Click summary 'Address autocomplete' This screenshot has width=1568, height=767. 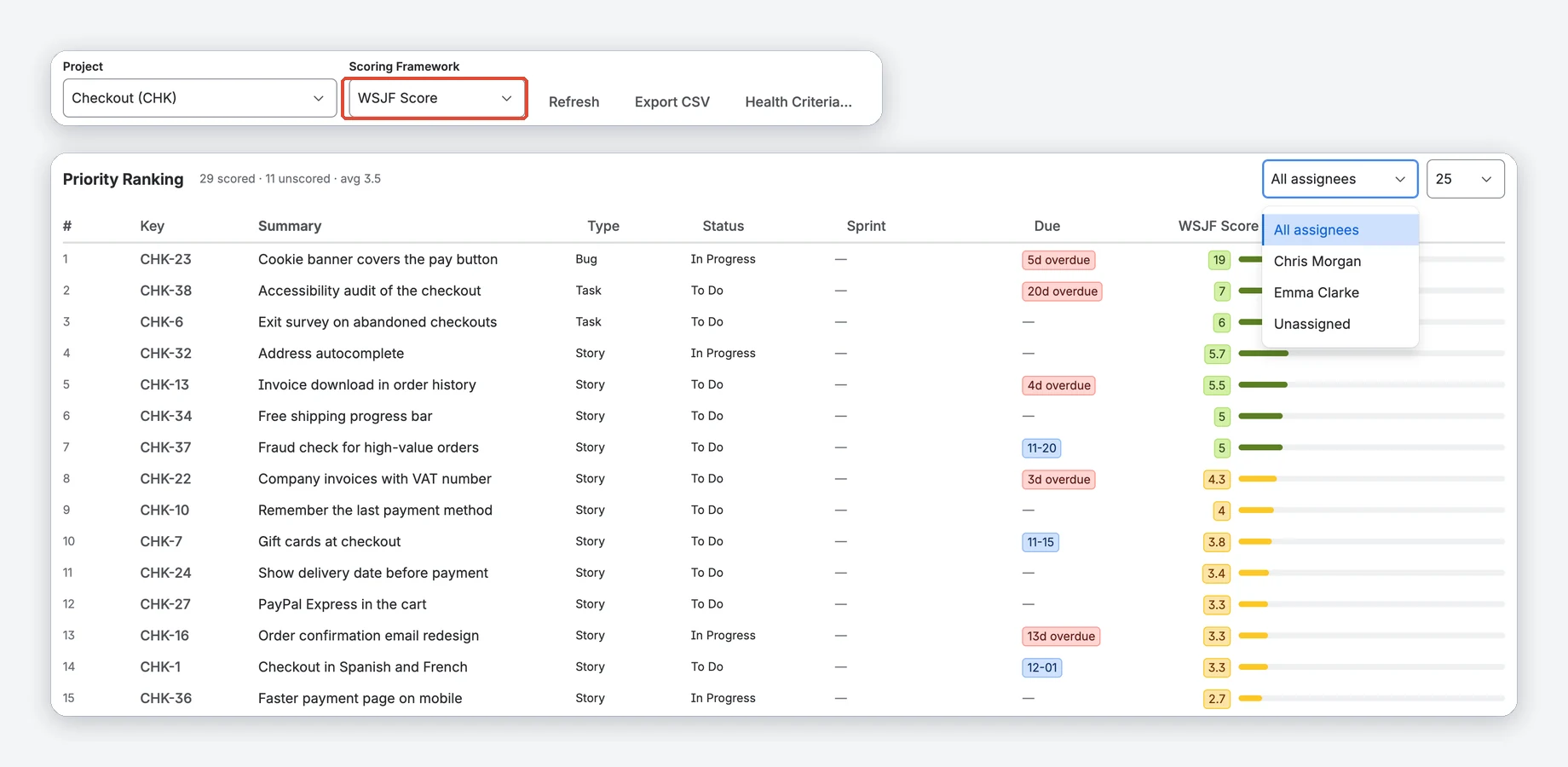[331, 354]
